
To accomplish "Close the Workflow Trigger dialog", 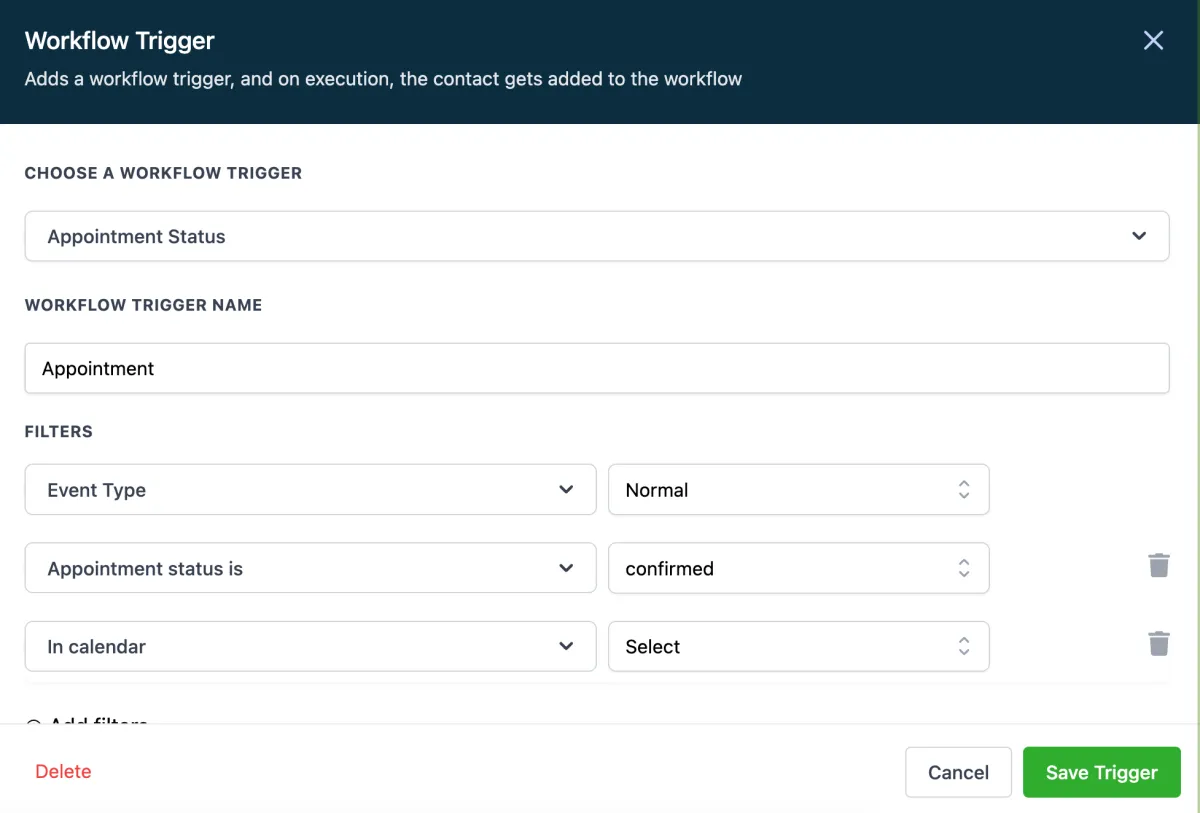I will [x=1153, y=40].
